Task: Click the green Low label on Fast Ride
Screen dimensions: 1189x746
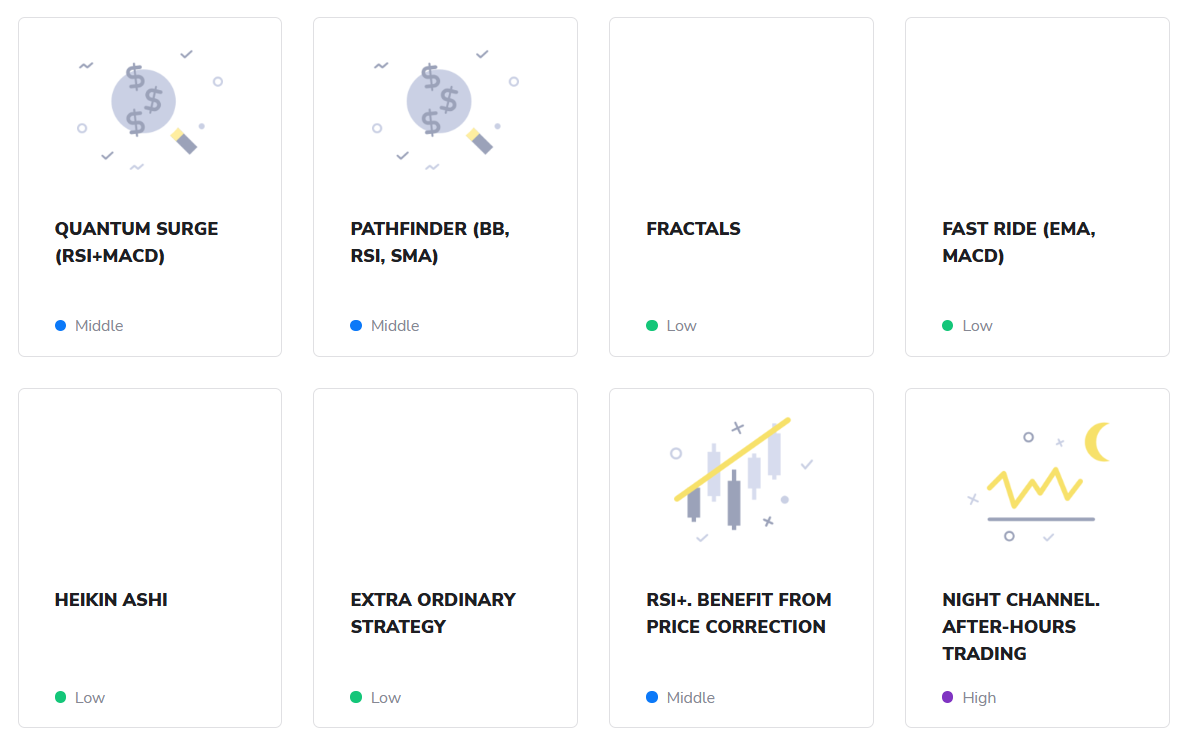Action: coord(976,325)
